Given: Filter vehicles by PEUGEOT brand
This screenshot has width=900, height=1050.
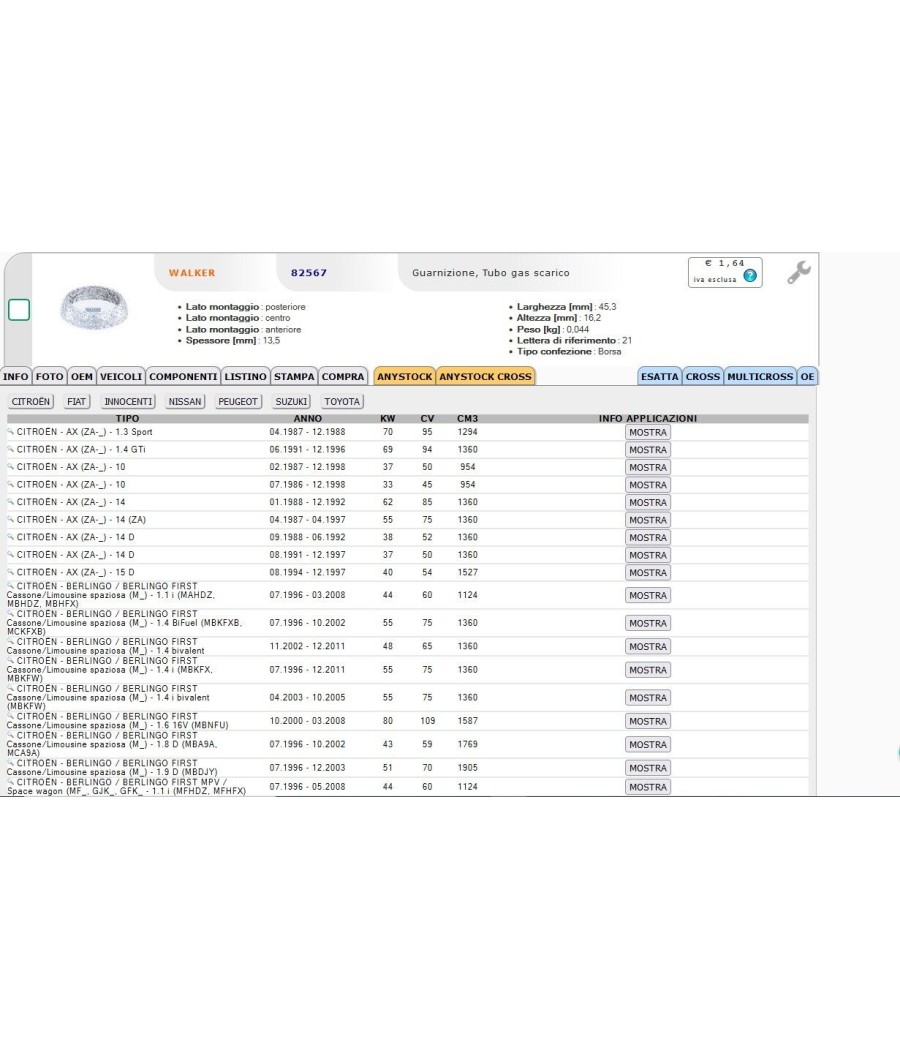Looking at the screenshot, I should (x=238, y=402).
